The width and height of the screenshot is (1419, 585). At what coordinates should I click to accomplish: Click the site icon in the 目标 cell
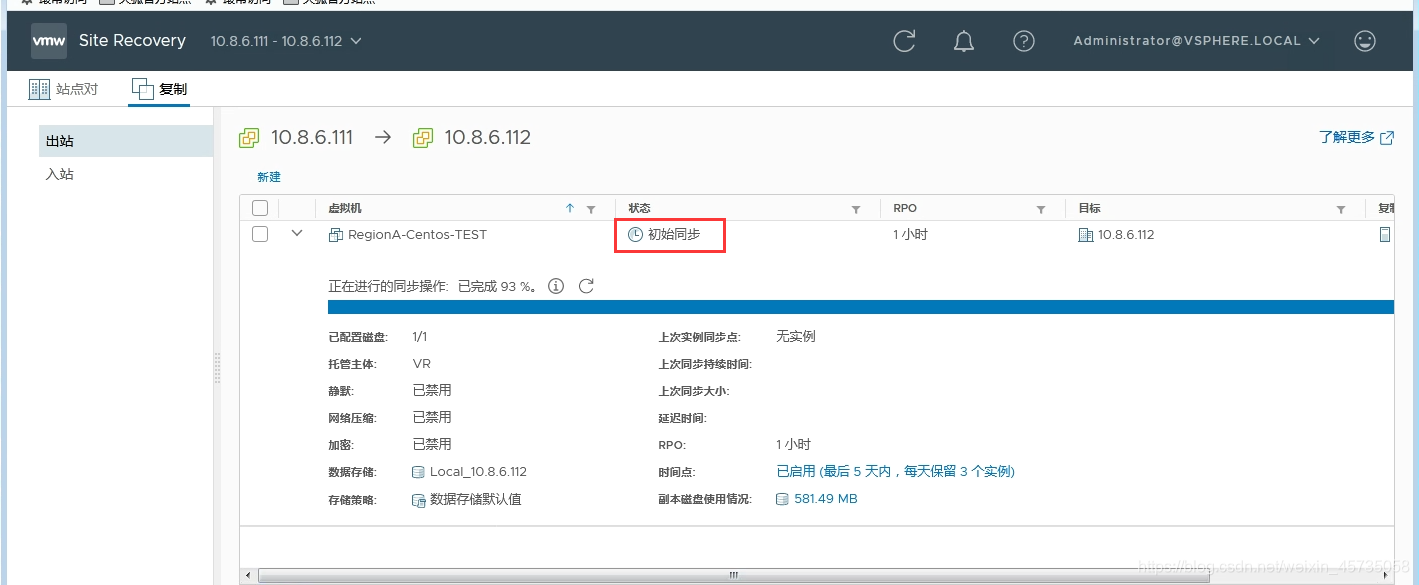(x=1086, y=235)
